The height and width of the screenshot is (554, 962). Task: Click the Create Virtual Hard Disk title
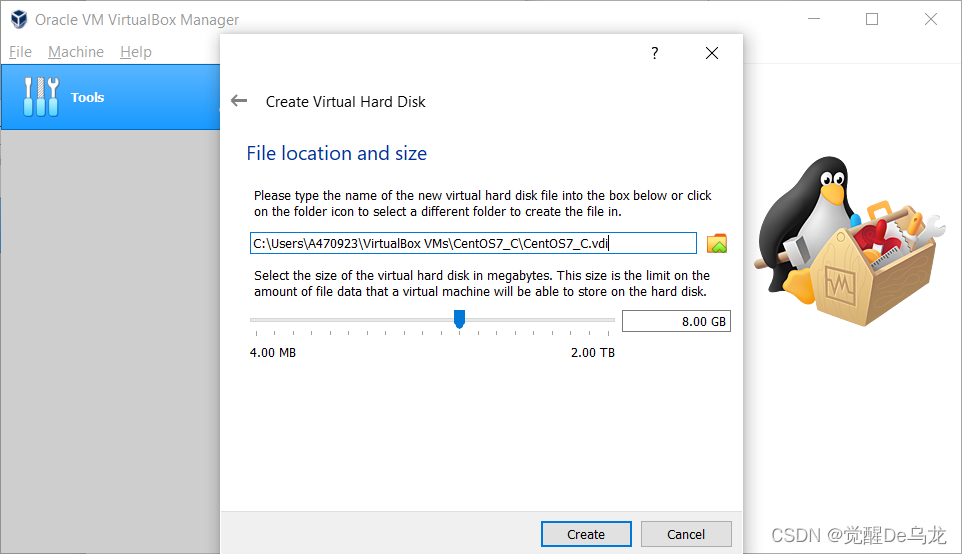(x=345, y=102)
